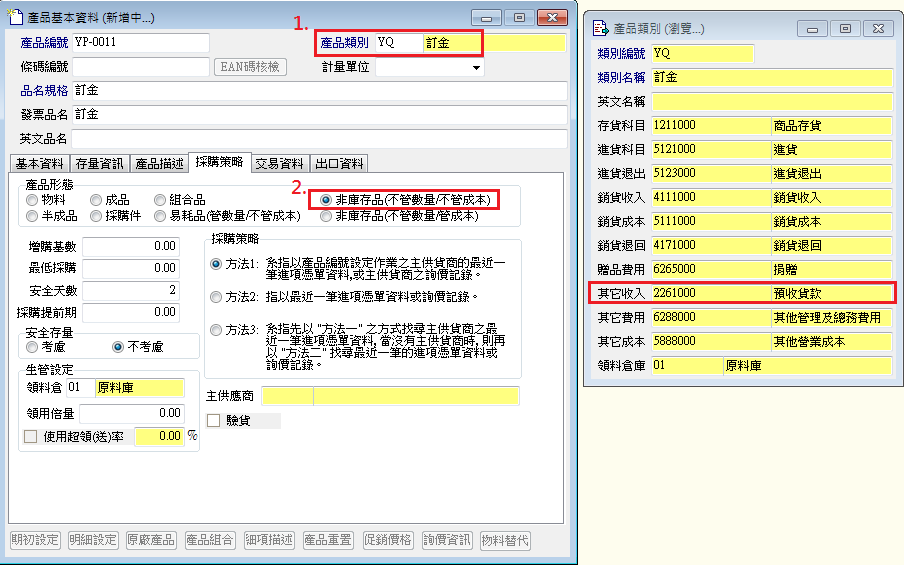Image resolution: width=904 pixels, height=565 pixels.
Task: Click the 物料替代 button
Action: pyautogui.click(x=505, y=540)
